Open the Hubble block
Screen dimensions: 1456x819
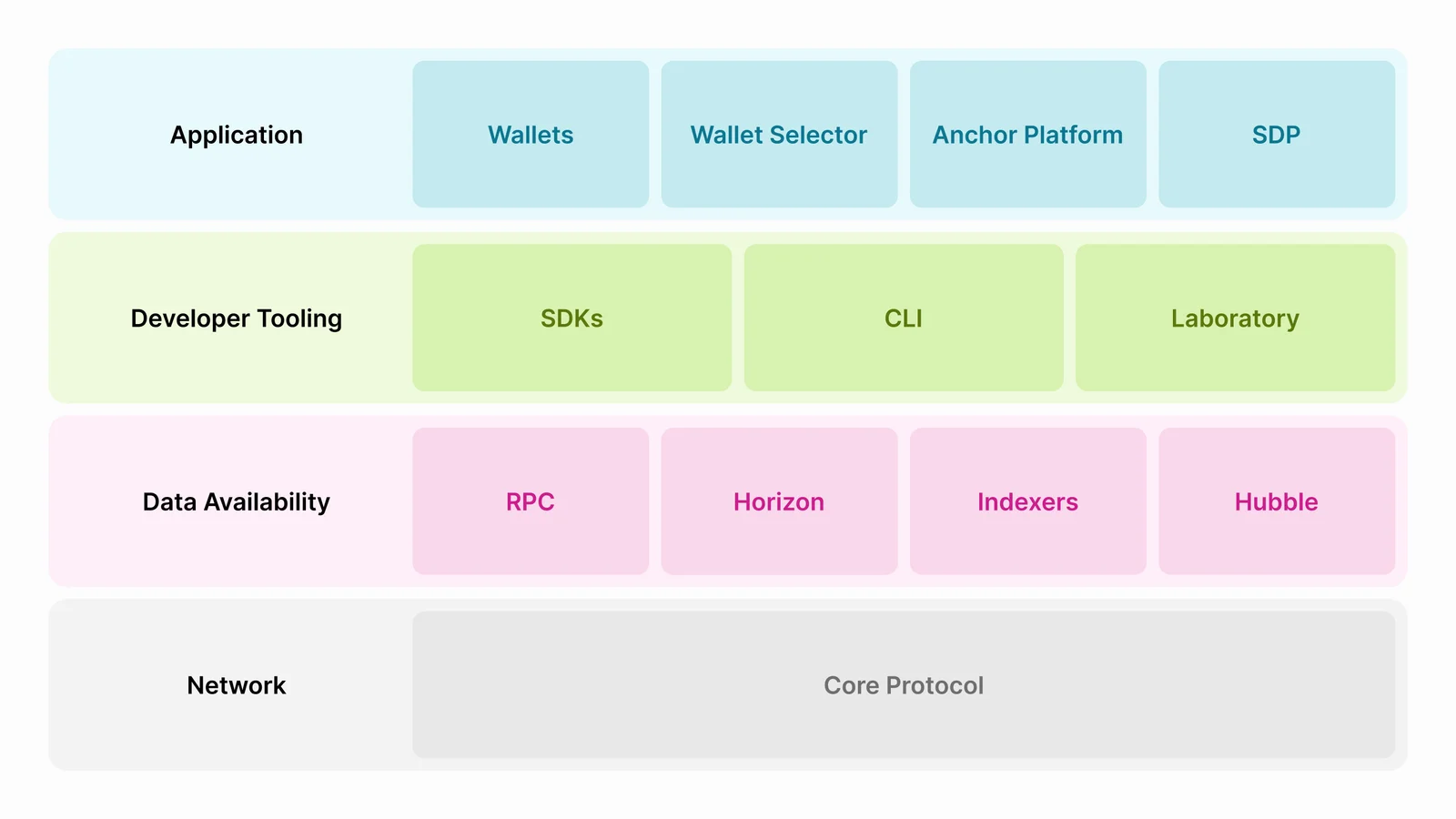tap(1277, 501)
